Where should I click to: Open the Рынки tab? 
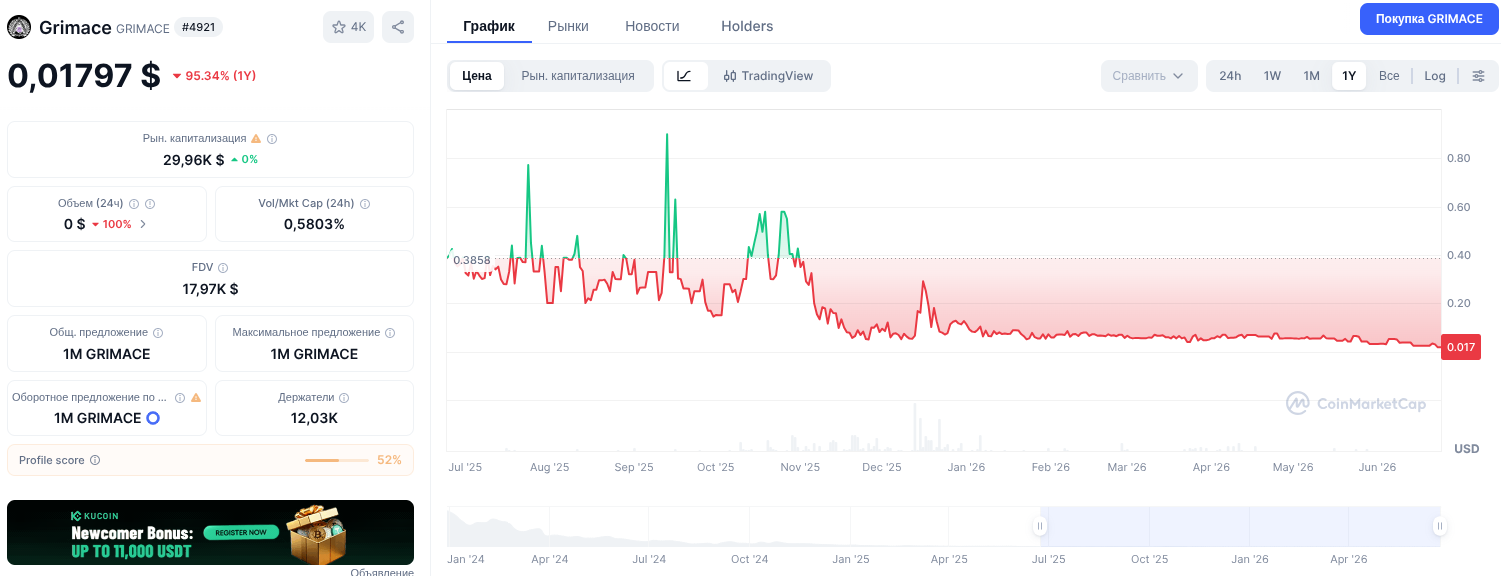pos(568,26)
